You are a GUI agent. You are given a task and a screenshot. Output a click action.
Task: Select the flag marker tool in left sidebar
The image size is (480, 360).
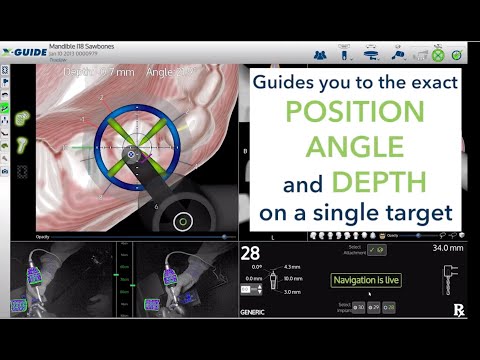click(x=5, y=82)
